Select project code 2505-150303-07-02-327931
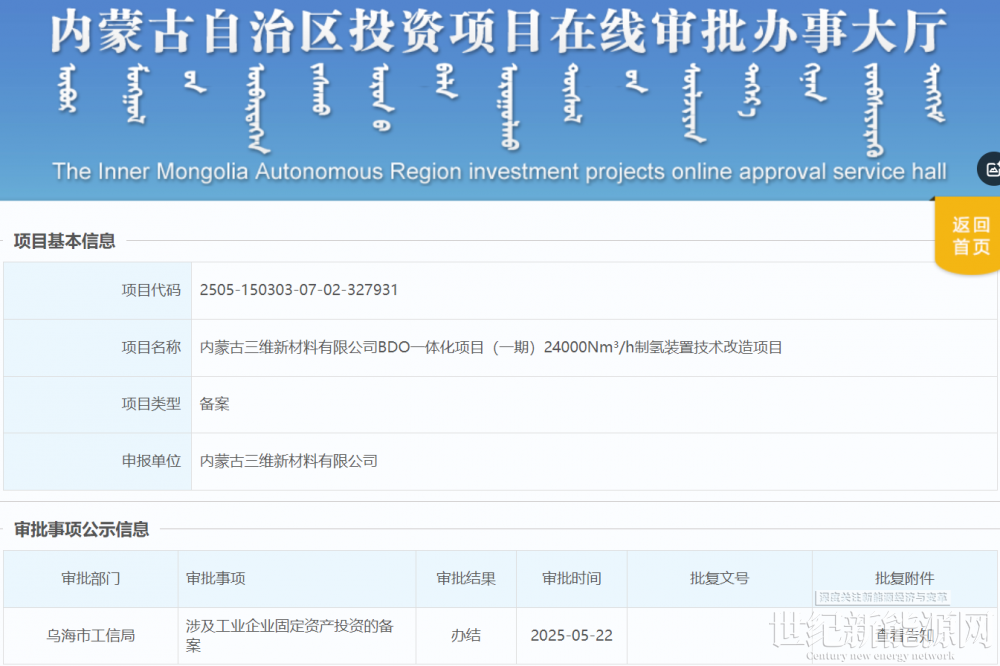1000x666 pixels. (x=298, y=290)
